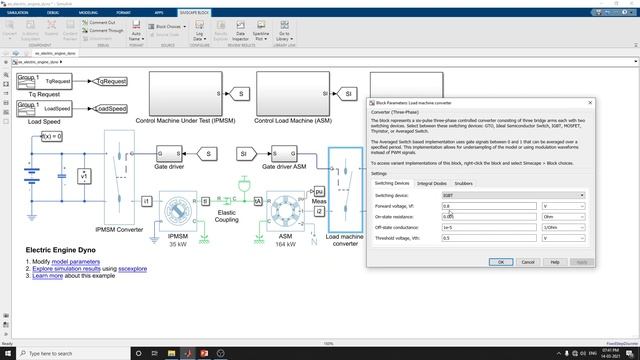
Task: Select the Gate driver ASM block
Action: (284, 154)
